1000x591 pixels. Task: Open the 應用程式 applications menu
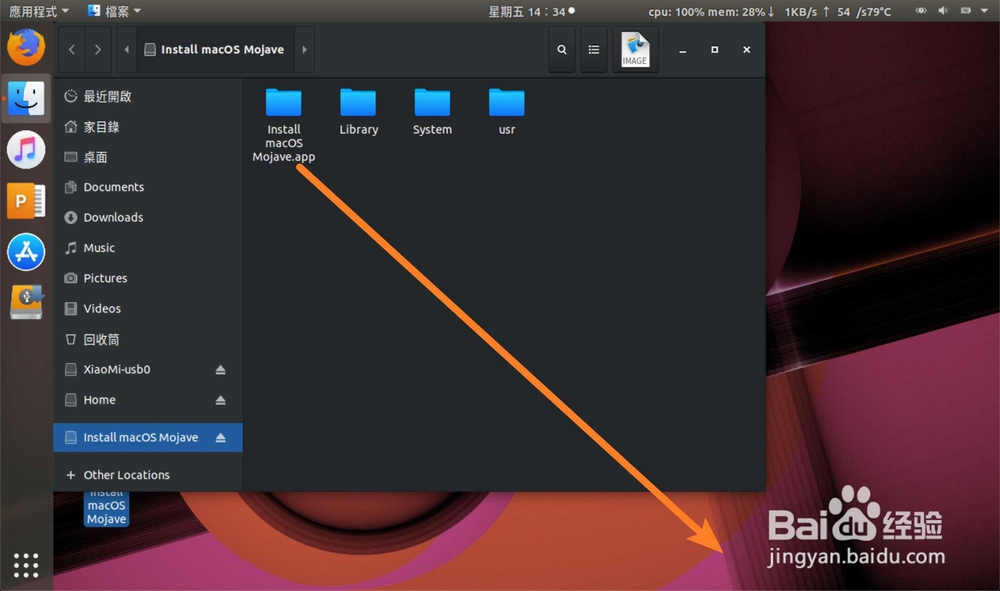[38, 11]
